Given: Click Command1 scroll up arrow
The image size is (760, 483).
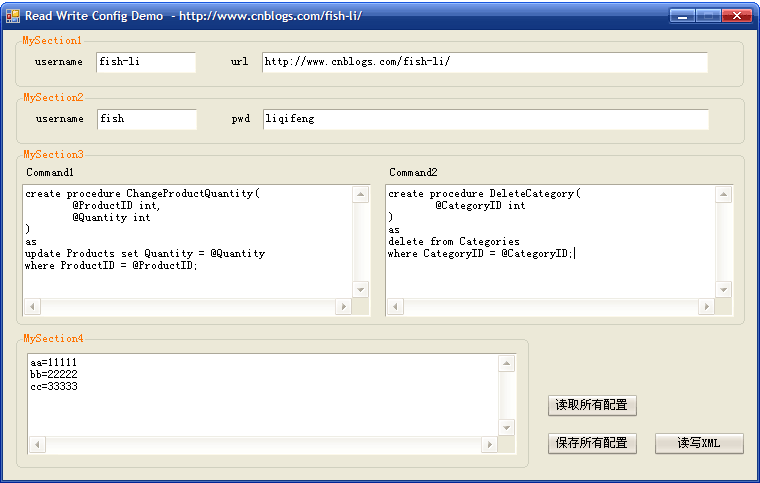Looking at the screenshot, I should (x=360, y=195).
